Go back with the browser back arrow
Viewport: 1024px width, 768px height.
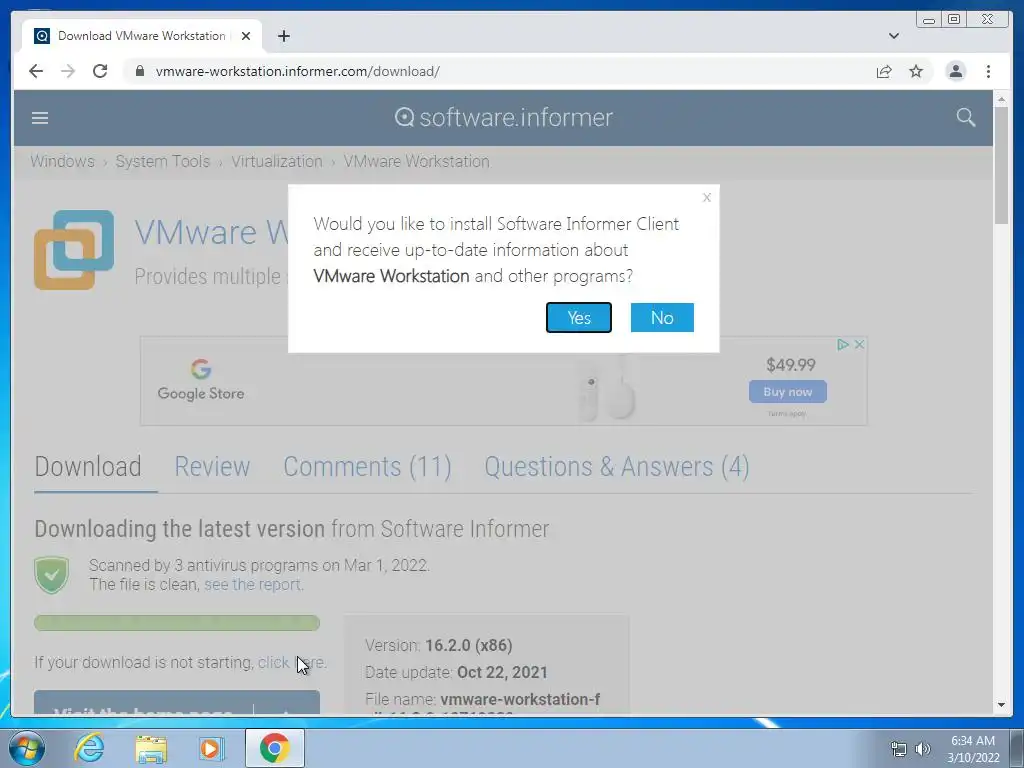(36, 71)
